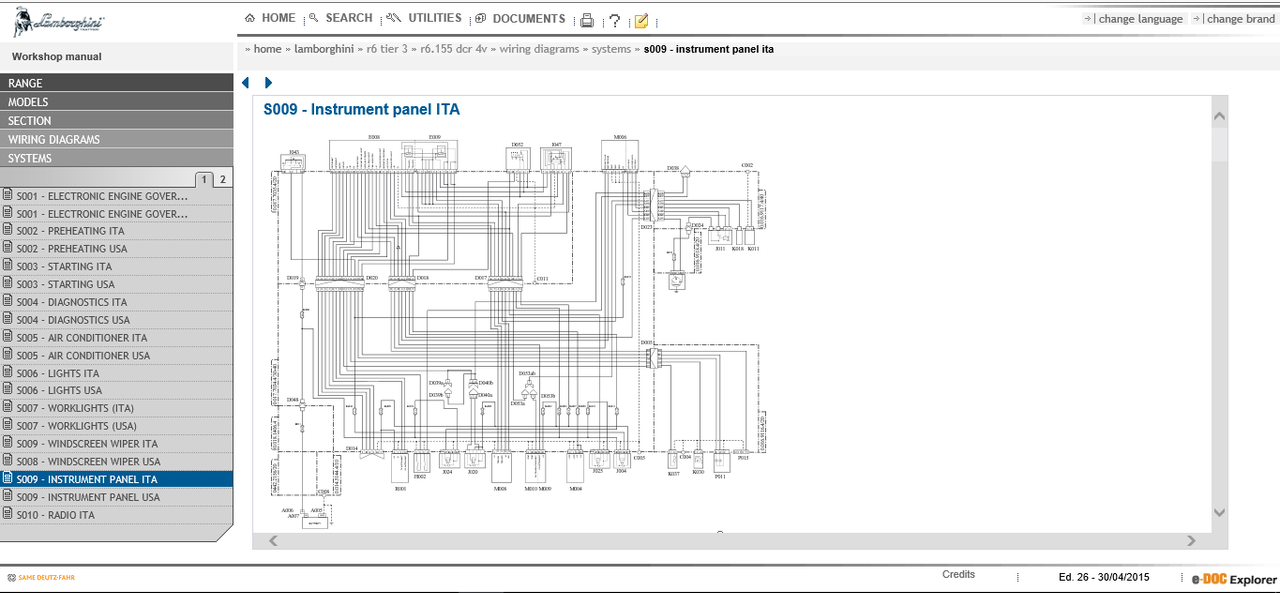
Task: Click 'systems' breadcrumb link
Action: pos(611,49)
